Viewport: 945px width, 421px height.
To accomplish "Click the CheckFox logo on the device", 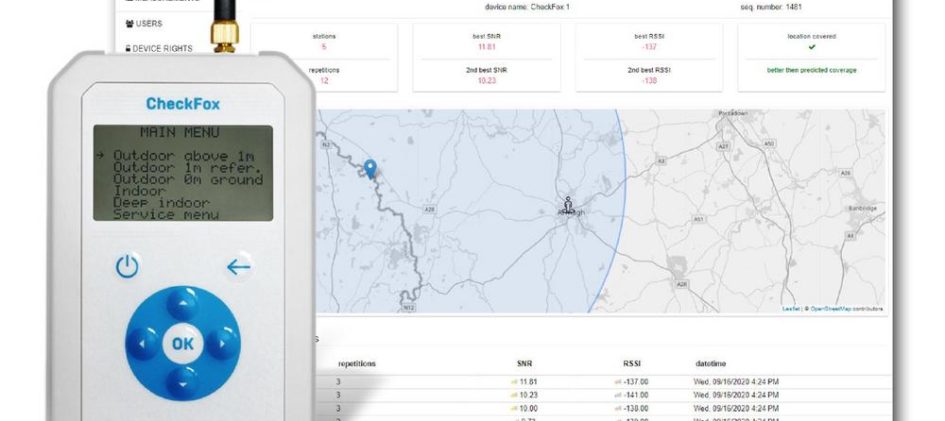I will pyautogui.click(x=183, y=104).
